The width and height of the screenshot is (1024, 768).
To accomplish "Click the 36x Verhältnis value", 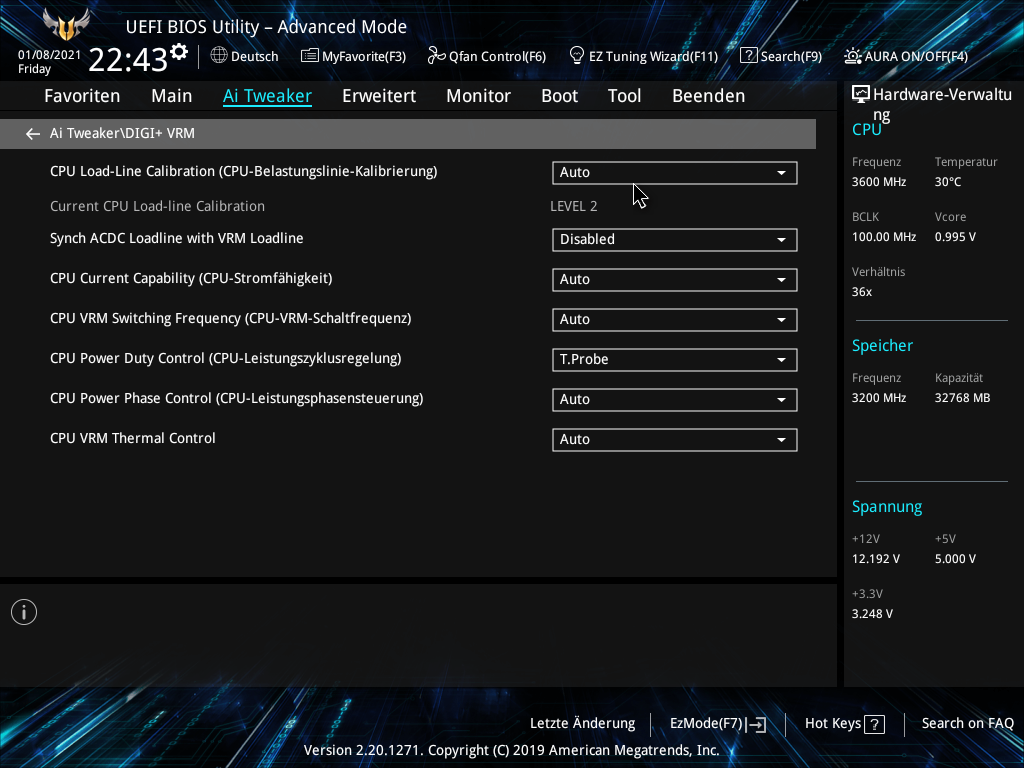I will (x=861, y=292).
